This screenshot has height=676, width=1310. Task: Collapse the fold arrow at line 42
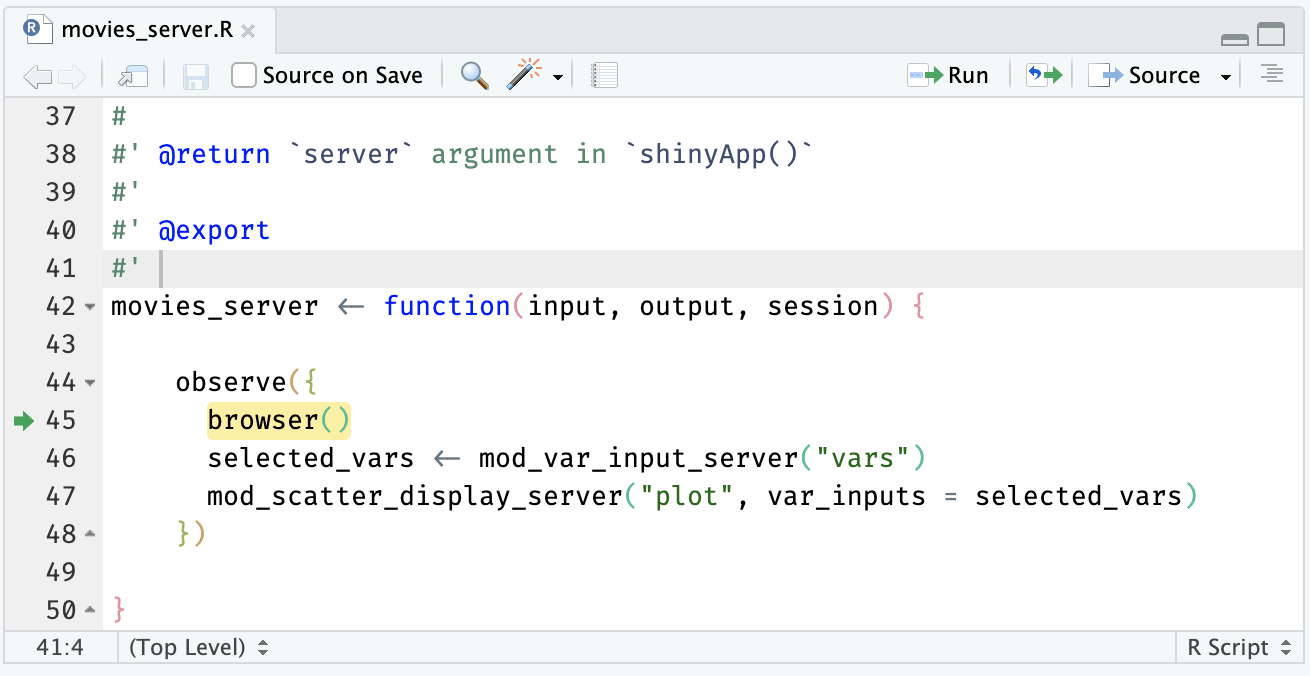point(91,307)
